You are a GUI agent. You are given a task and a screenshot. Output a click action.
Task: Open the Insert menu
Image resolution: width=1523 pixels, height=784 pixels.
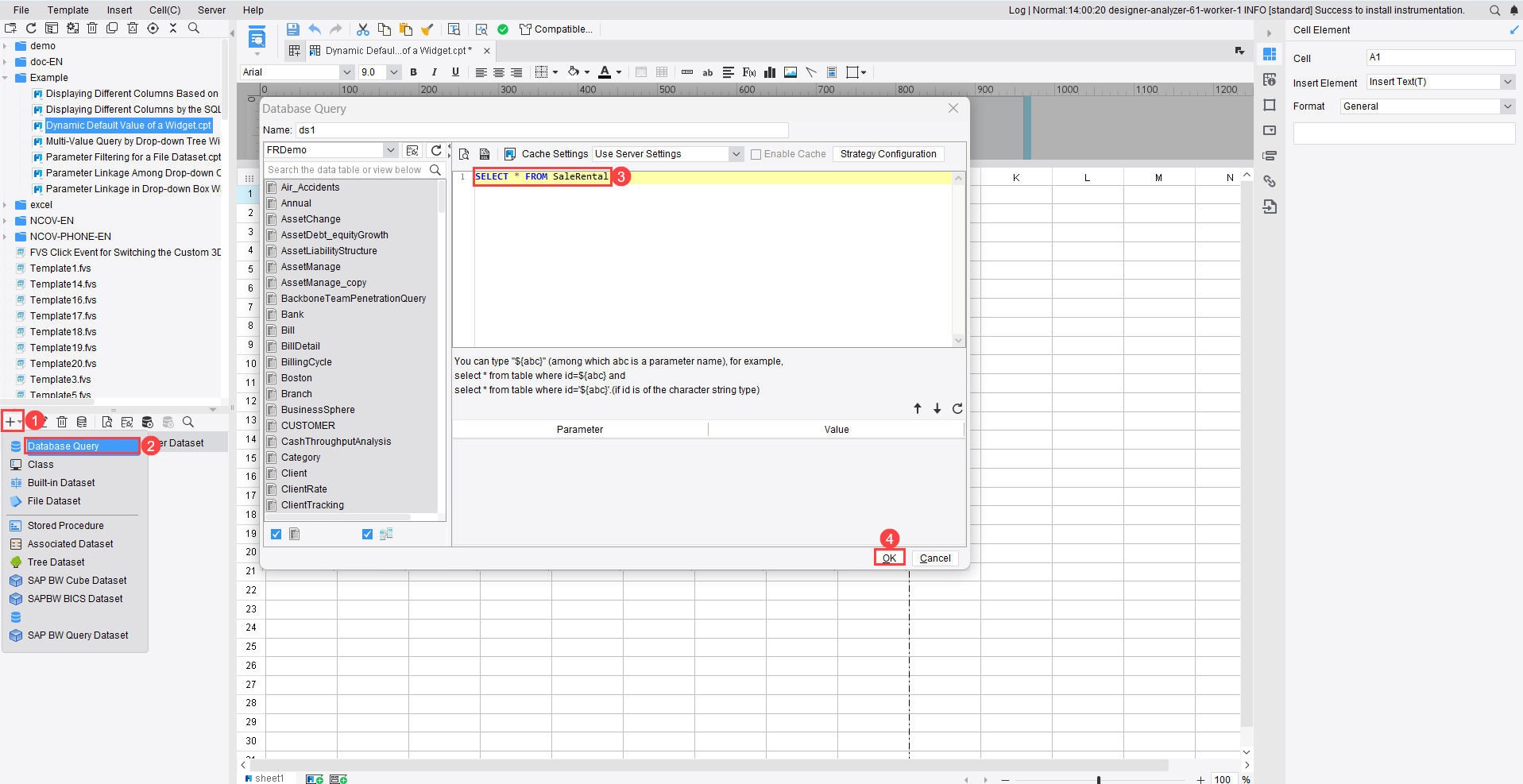pyautogui.click(x=120, y=10)
